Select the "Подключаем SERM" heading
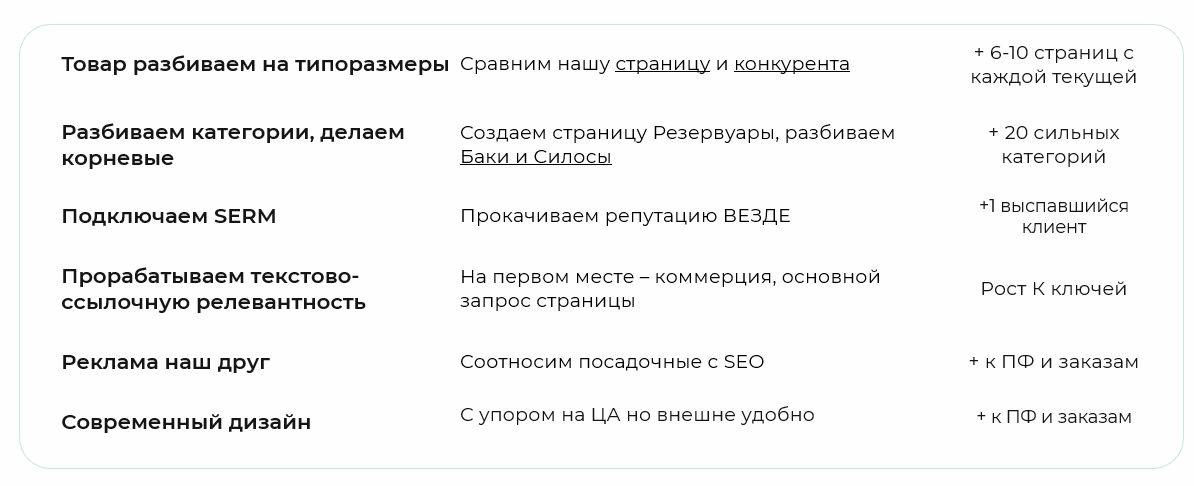Image resolution: width=1194 pixels, height=486 pixels. [168, 216]
